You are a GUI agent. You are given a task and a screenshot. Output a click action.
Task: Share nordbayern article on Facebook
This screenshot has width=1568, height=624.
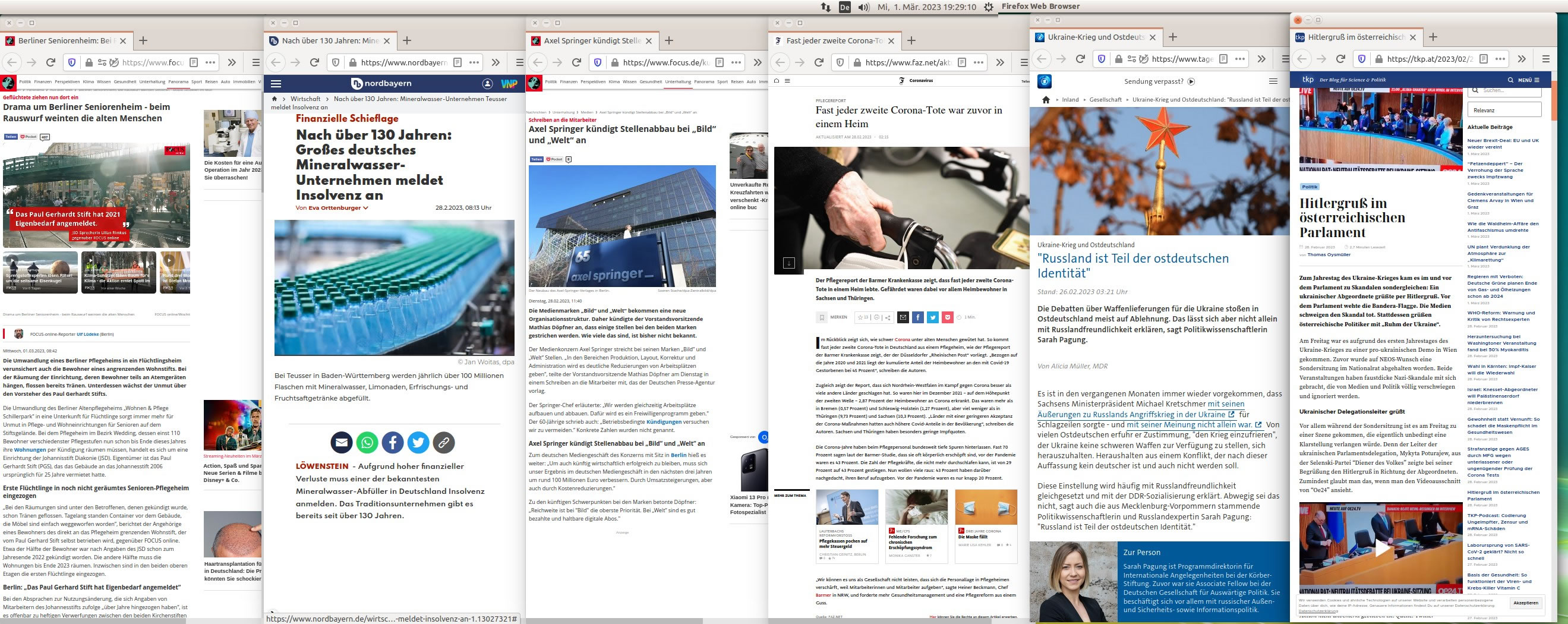pos(393,443)
